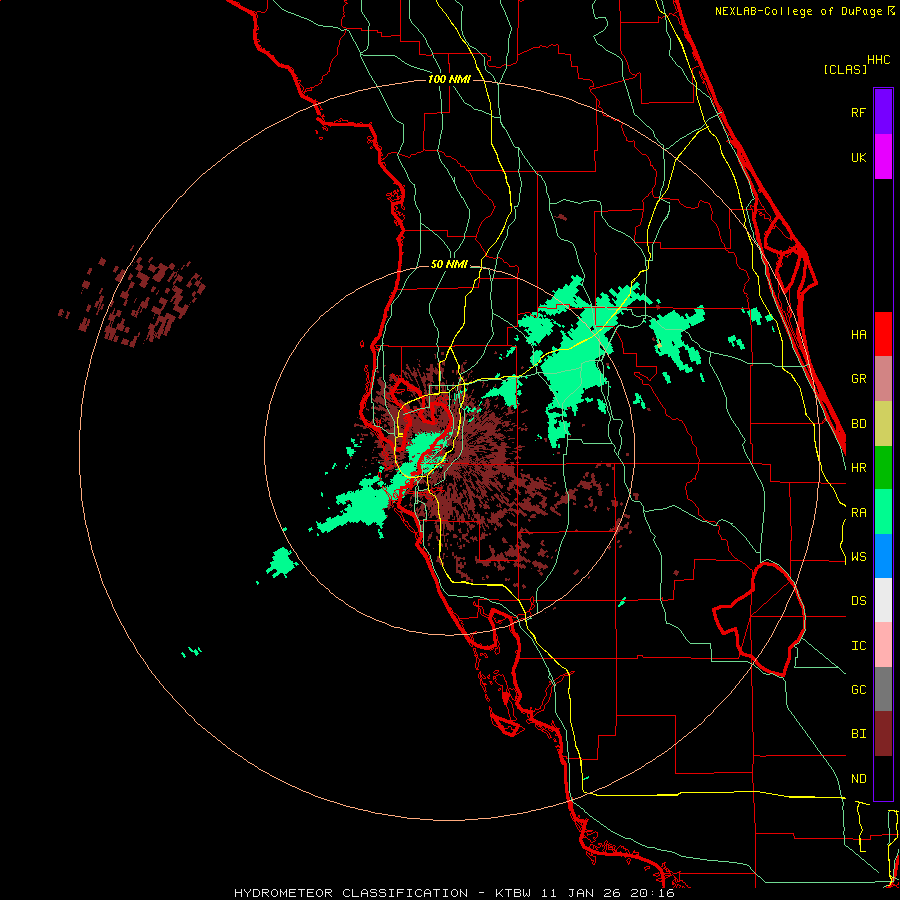Viewport: 900px width, 900px height.
Task: Click the "GC" legend label
Action: point(858,690)
